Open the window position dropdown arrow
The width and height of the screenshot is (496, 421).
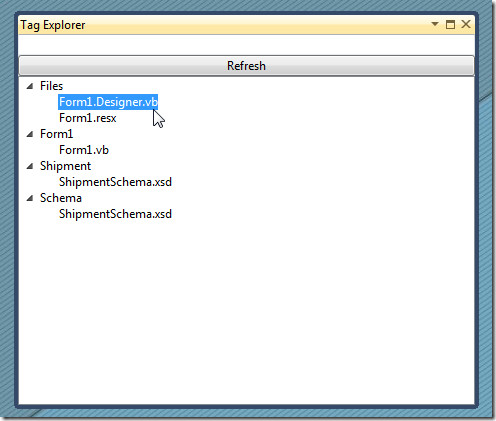pyautogui.click(x=435, y=24)
